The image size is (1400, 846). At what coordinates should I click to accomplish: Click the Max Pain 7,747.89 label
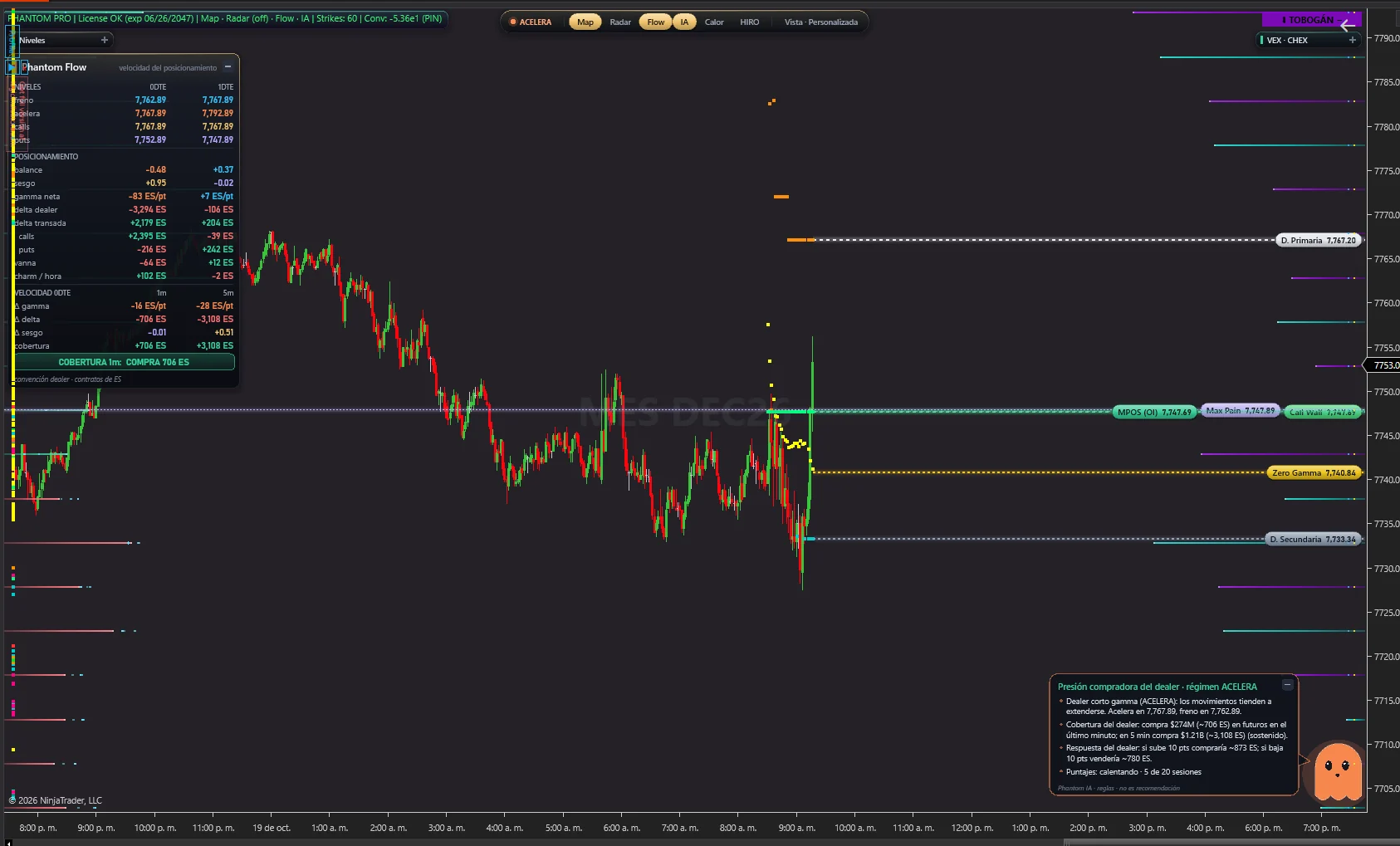tap(1240, 411)
